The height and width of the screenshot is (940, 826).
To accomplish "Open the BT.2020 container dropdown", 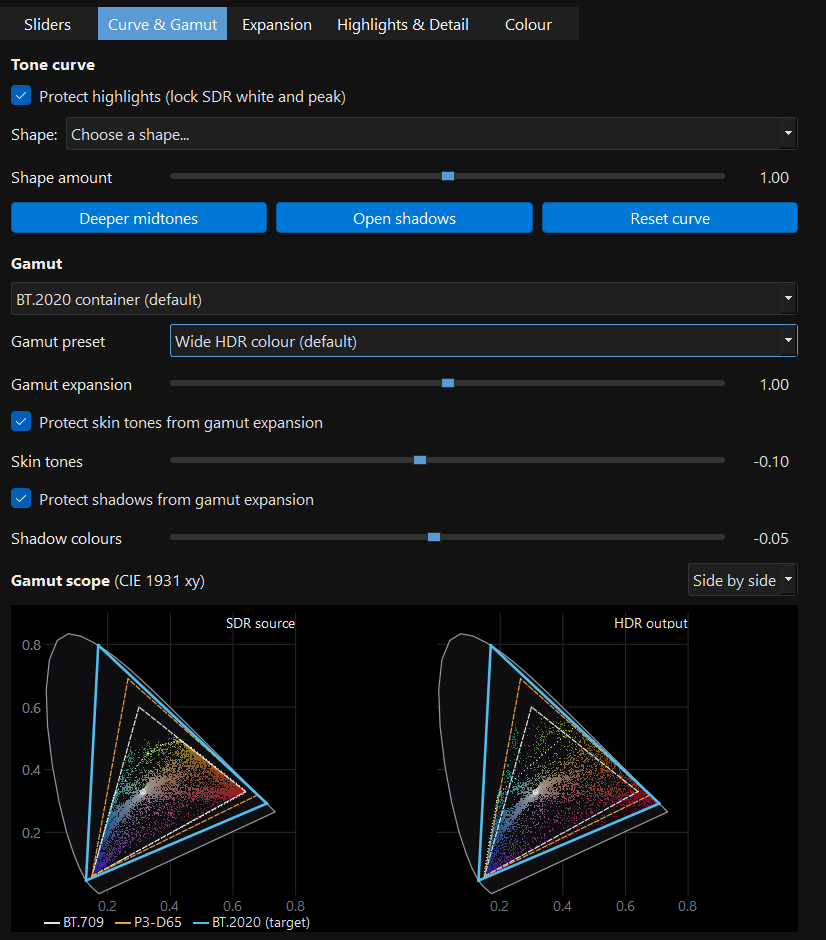I will click(x=404, y=299).
